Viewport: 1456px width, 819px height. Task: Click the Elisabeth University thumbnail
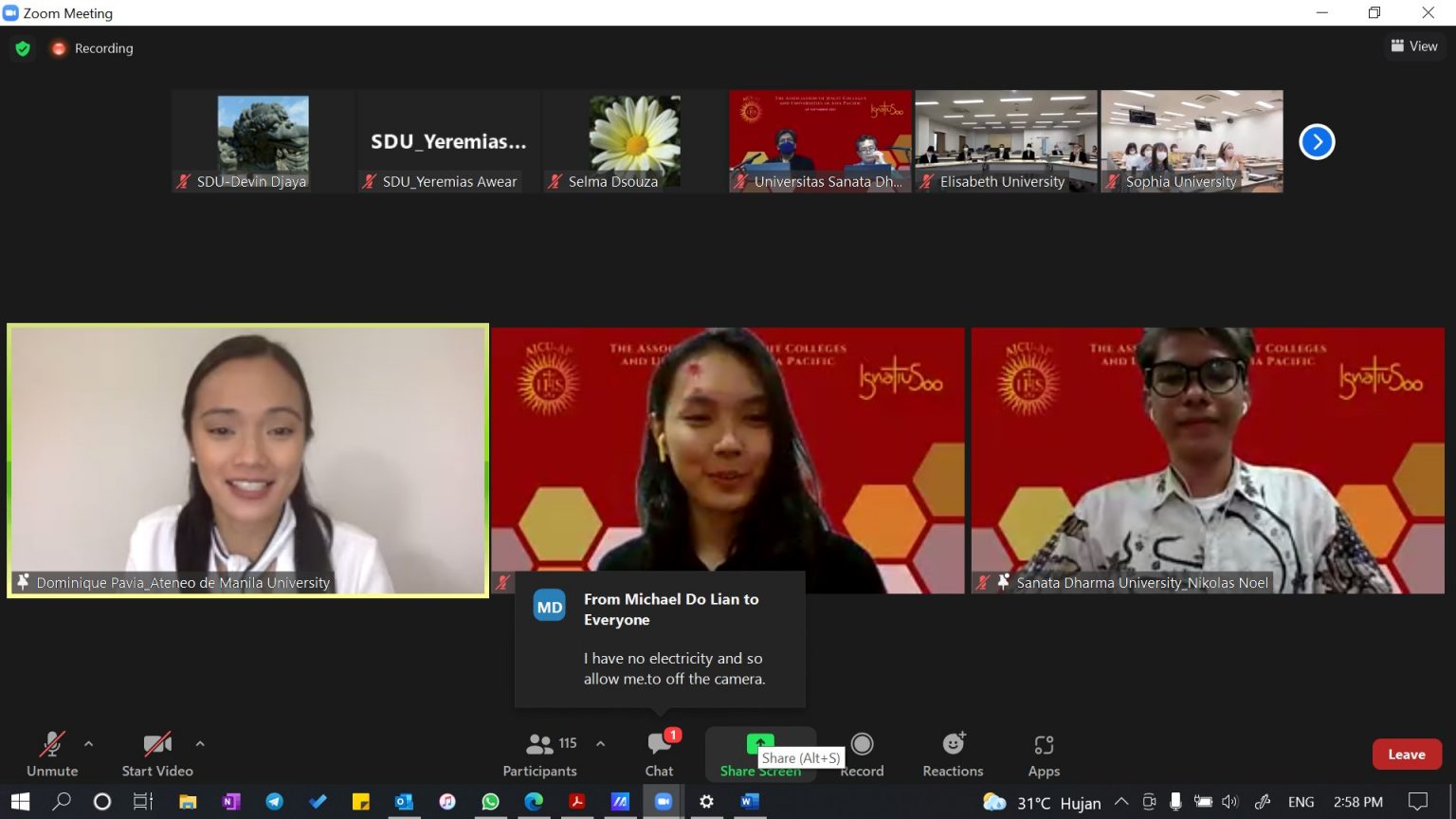[x=1006, y=141]
